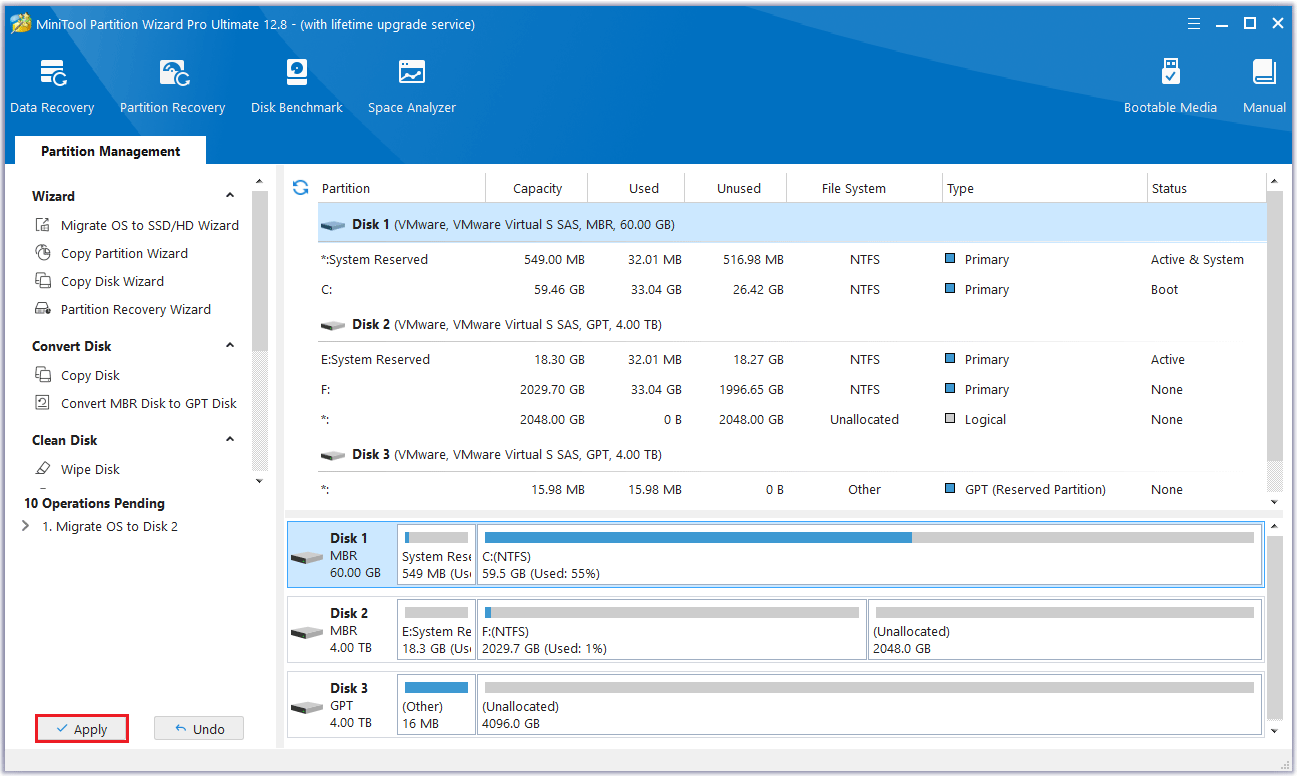The image size is (1297, 776).
Task: Switch to the Partition Management tab
Action: (x=110, y=151)
